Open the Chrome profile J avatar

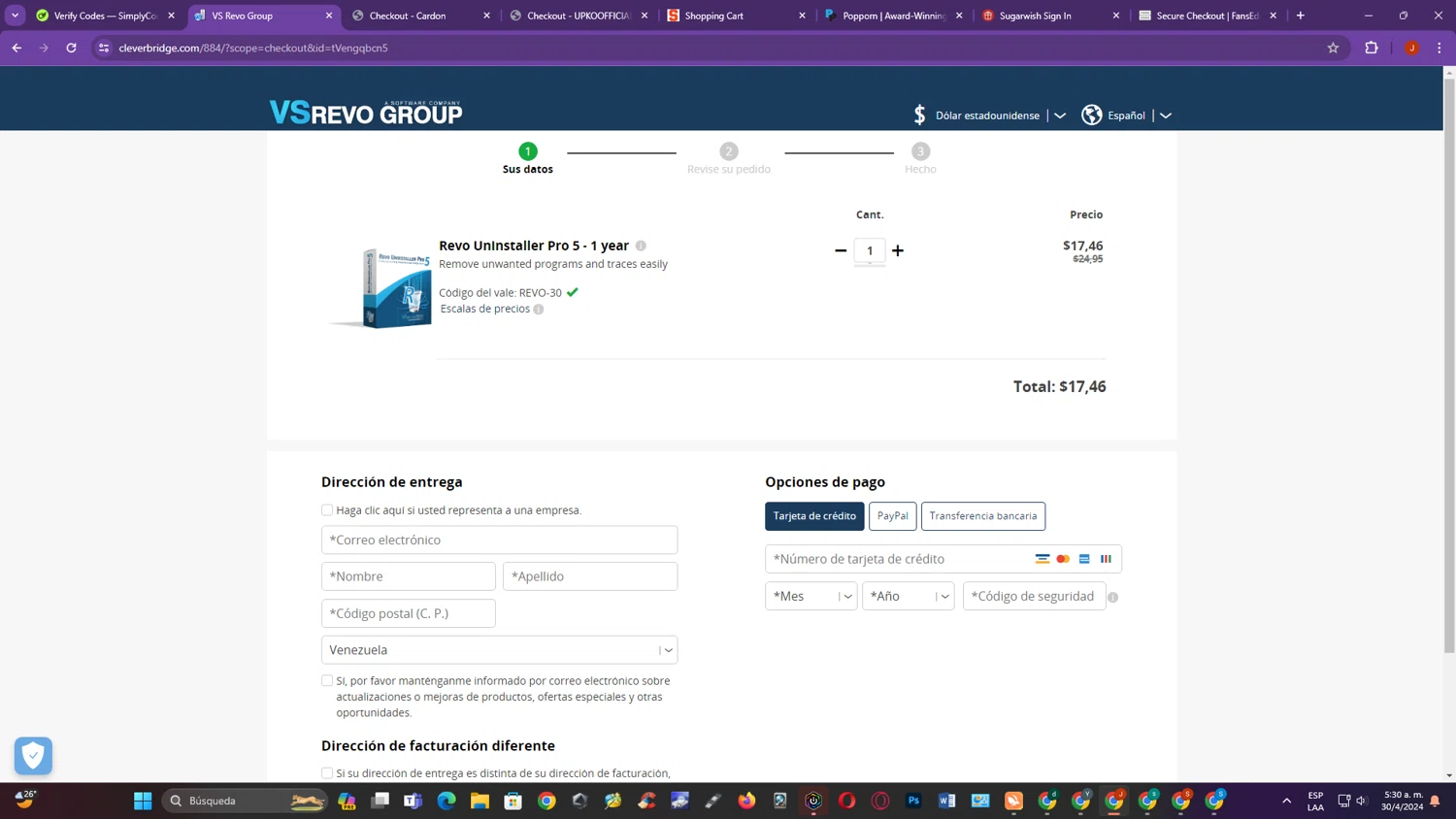point(1411,48)
